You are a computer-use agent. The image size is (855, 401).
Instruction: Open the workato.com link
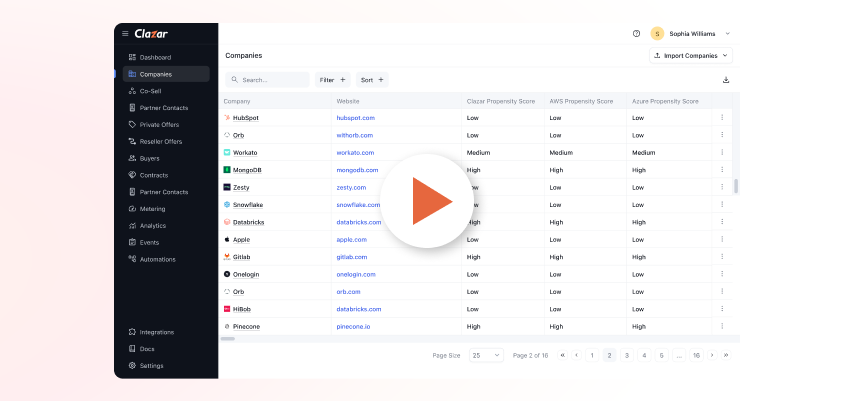[355, 153]
